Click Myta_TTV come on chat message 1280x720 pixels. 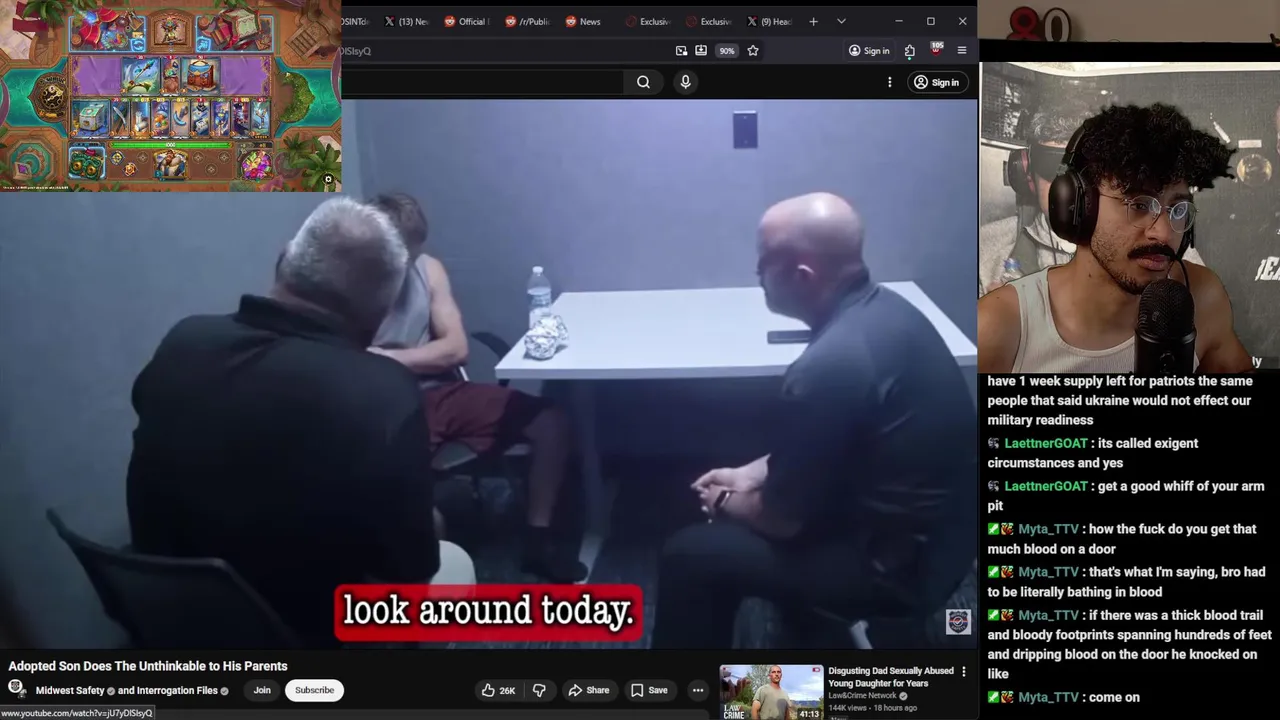pos(1064,697)
